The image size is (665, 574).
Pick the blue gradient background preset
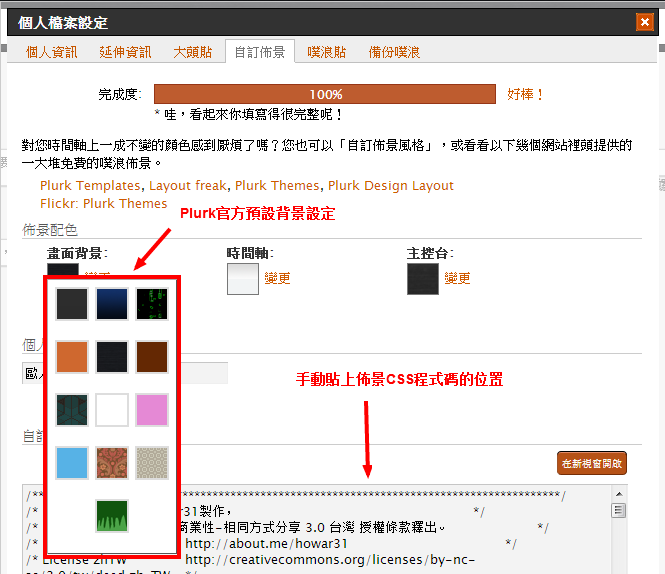(x=112, y=303)
